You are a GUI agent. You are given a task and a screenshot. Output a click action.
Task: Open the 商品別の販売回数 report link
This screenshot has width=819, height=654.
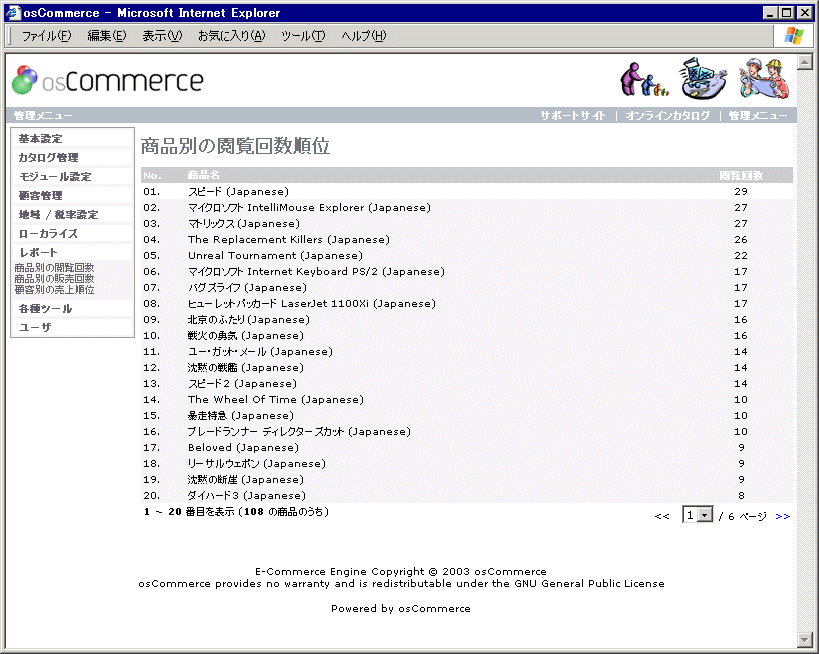coord(54,279)
